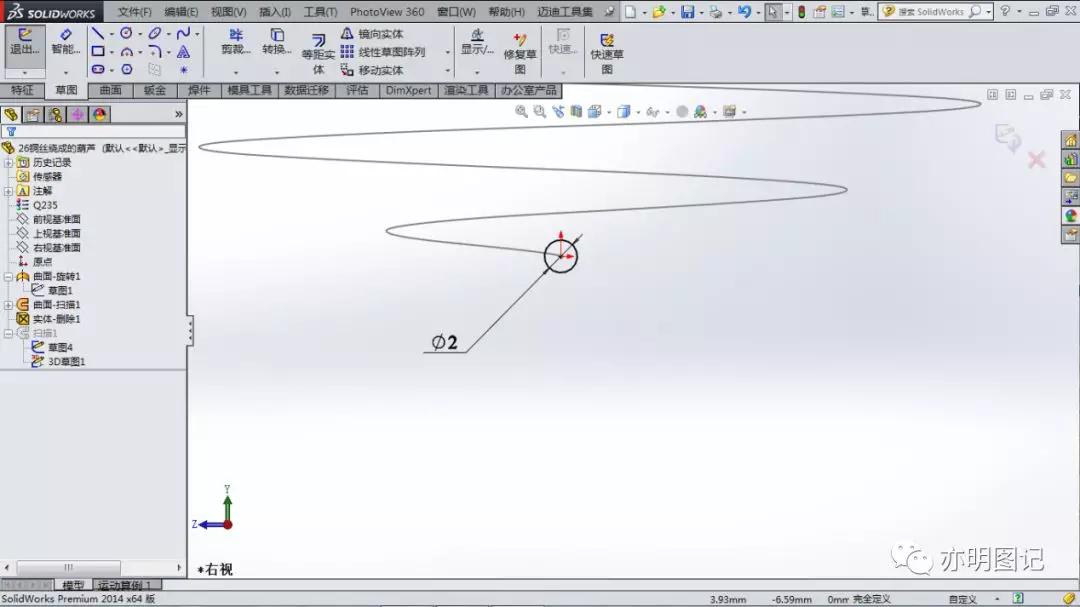Open the 剪裁 dropdown arrow
This screenshot has width=1080, height=607.
click(236, 72)
